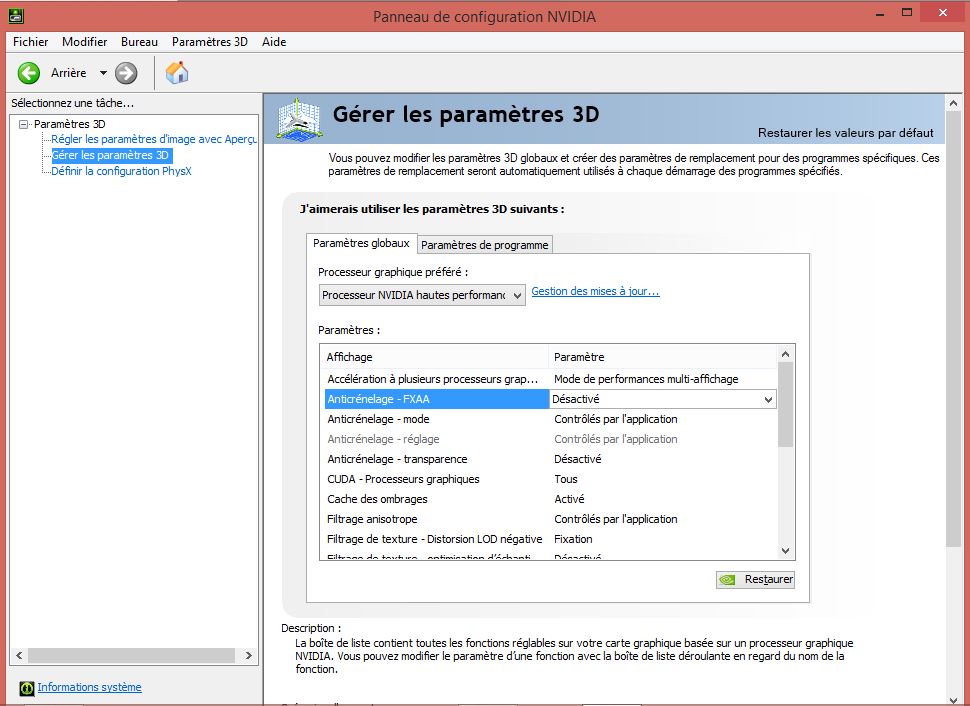Open the Paramètres 3D menu
970x706 pixels.
[x=210, y=41]
